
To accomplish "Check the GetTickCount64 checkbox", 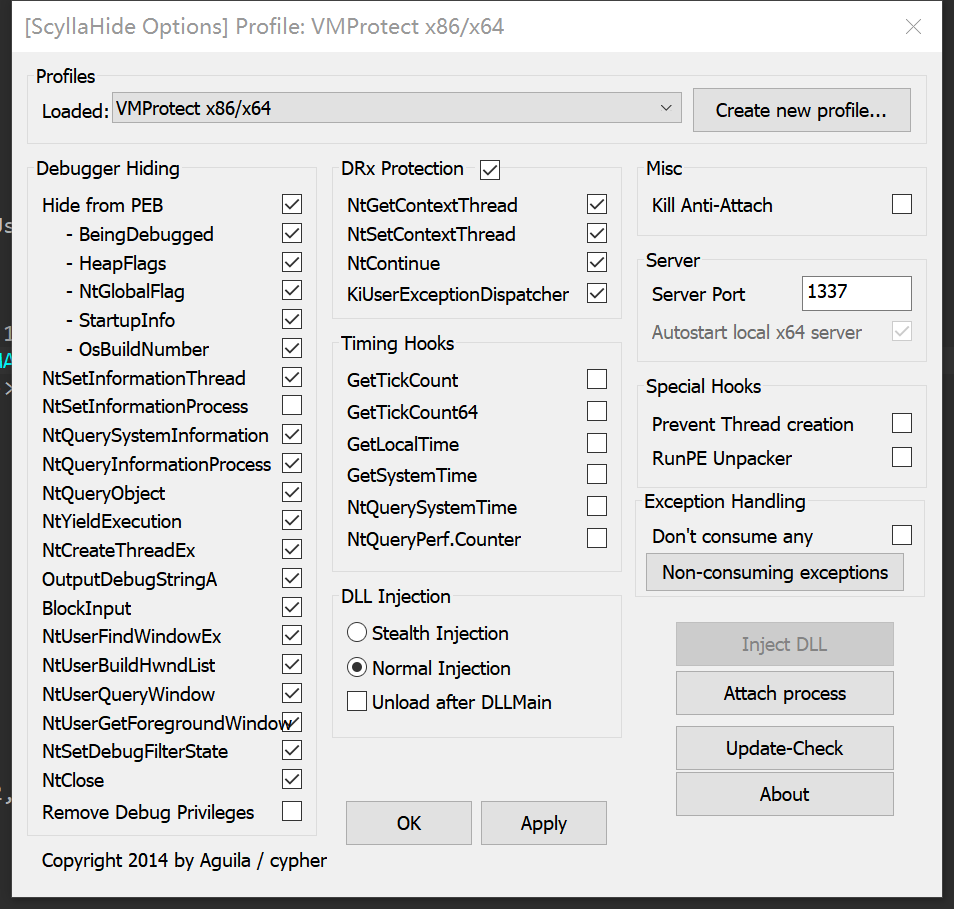I will click(x=597, y=411).
